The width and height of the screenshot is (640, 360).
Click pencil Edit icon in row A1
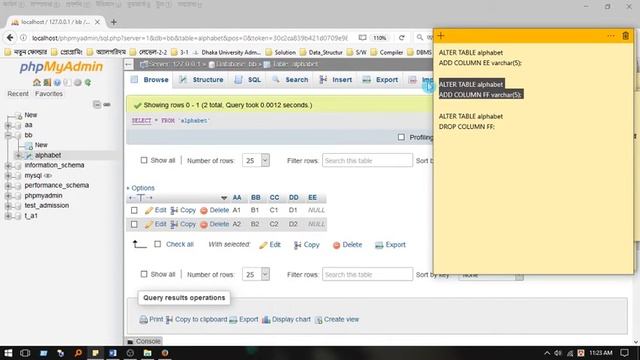149,210
